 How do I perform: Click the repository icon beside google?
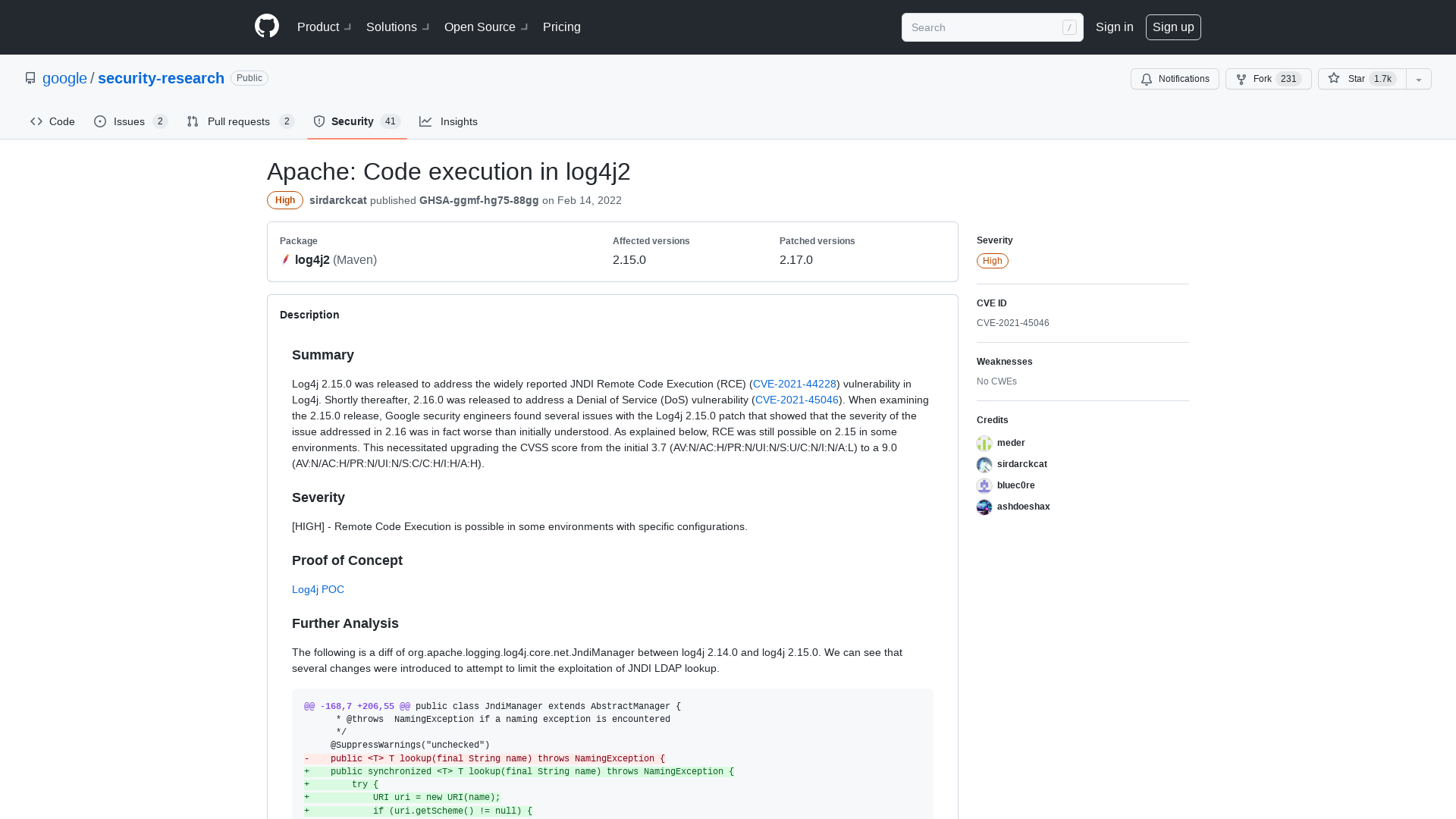click(x=30, y=78)
